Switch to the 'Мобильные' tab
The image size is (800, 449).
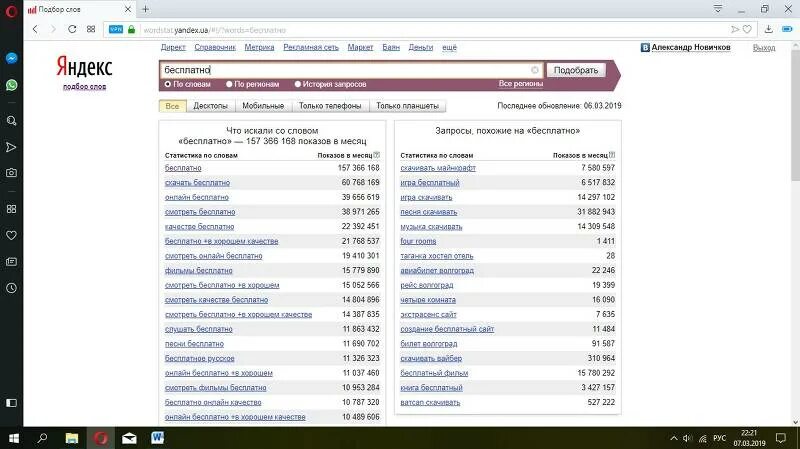[263, 106]
